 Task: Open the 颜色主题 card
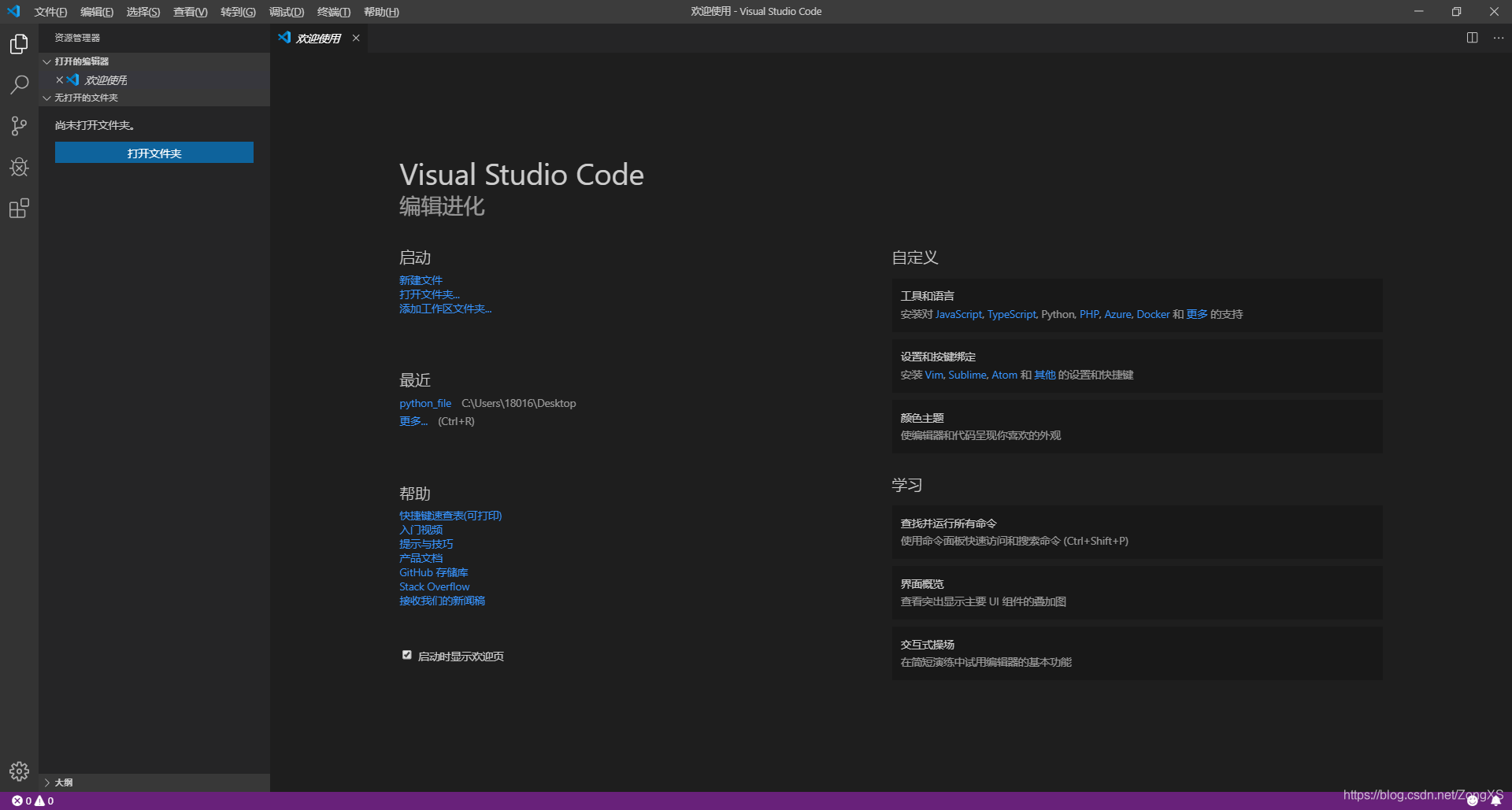(x=1137, y=427)
